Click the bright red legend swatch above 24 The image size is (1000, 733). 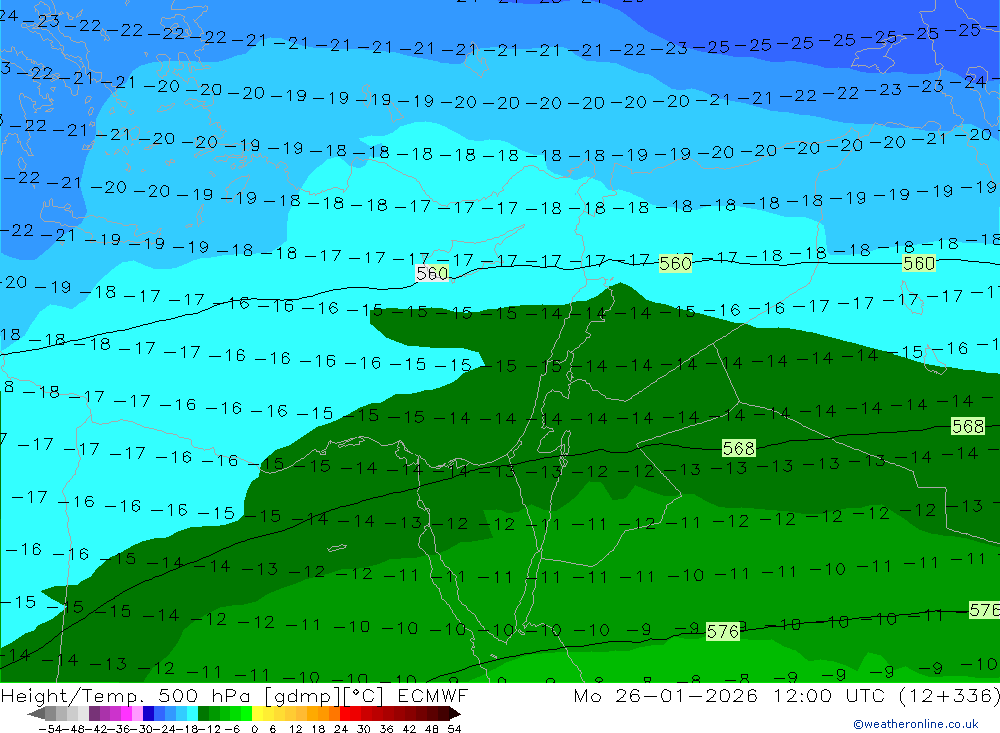[x=345, y=713]
